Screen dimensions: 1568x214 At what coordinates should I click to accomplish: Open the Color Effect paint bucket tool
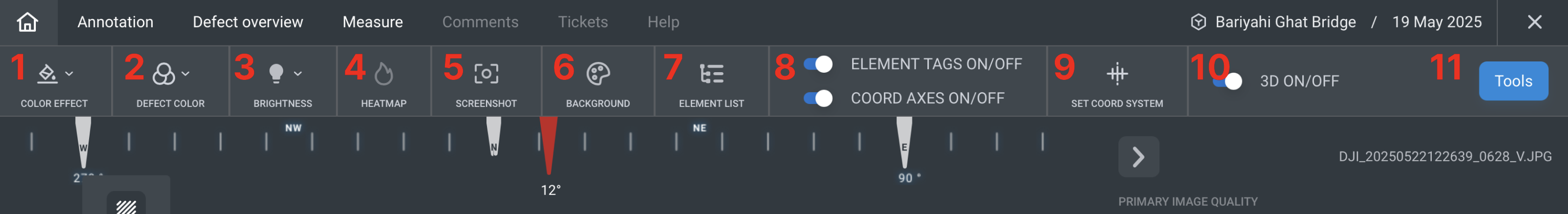(x=47, y=74)
